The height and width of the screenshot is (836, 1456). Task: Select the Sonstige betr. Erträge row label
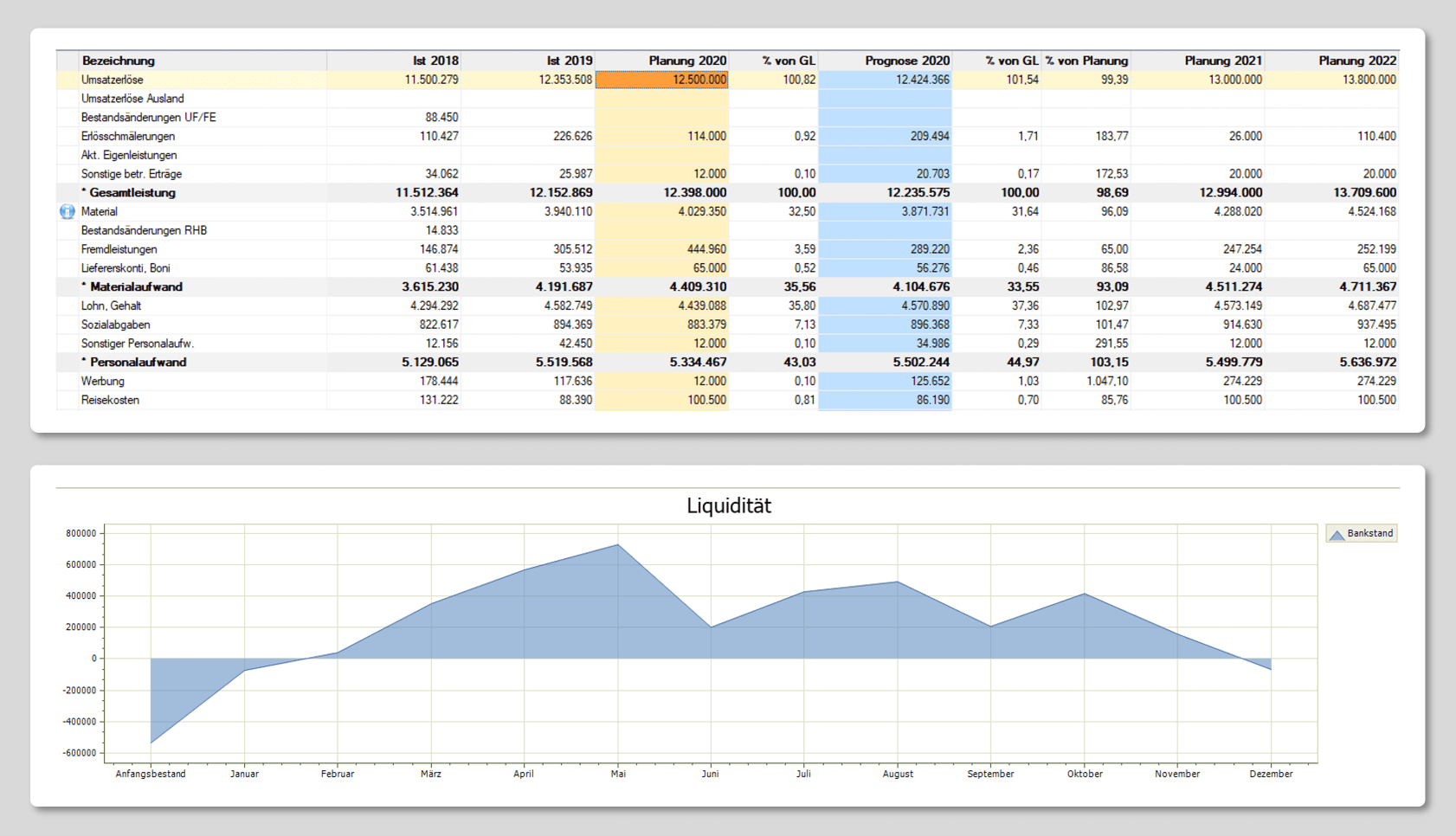(x=132, y=174)
